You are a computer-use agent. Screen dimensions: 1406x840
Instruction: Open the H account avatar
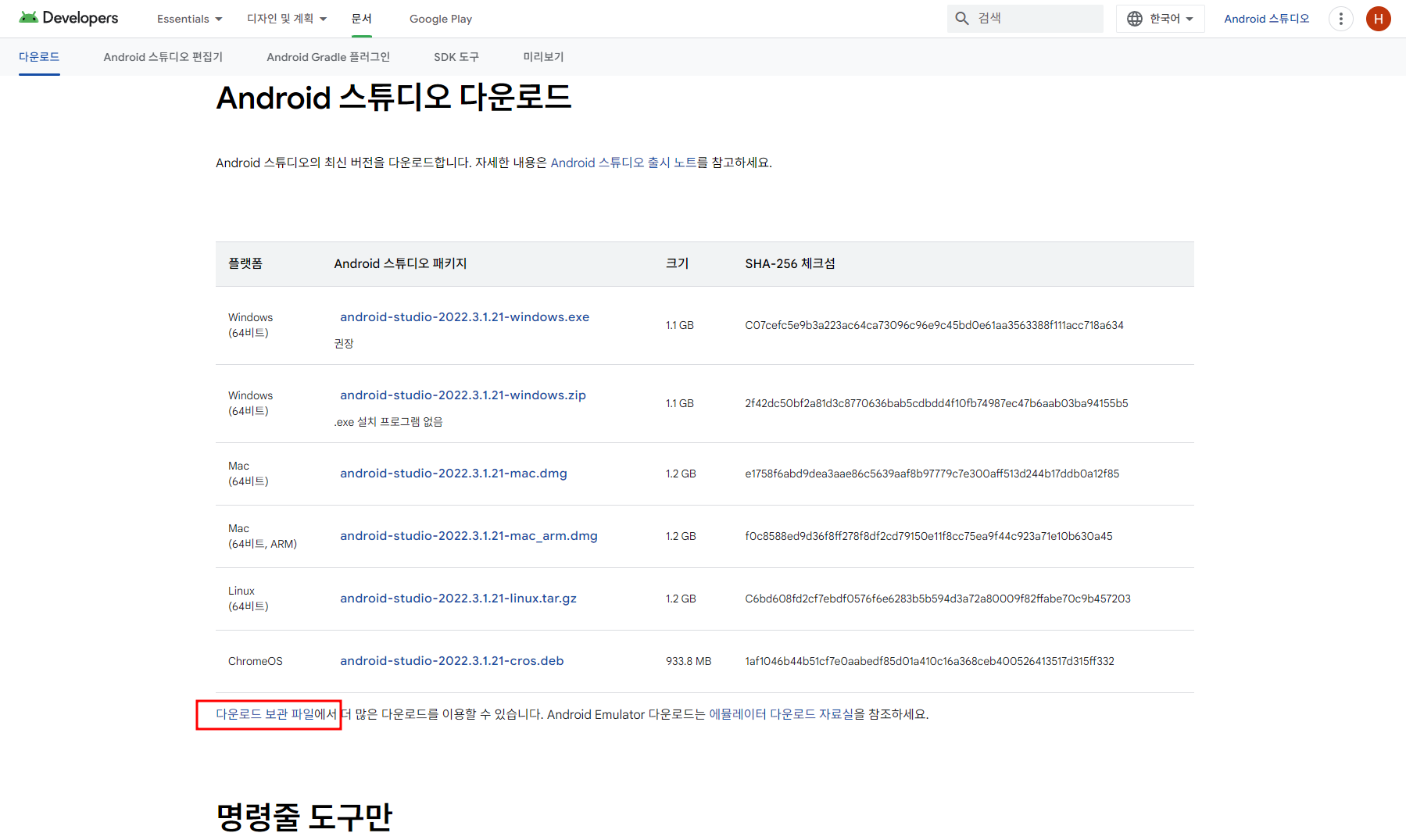pyautogui.click(x=1379, y=19)
